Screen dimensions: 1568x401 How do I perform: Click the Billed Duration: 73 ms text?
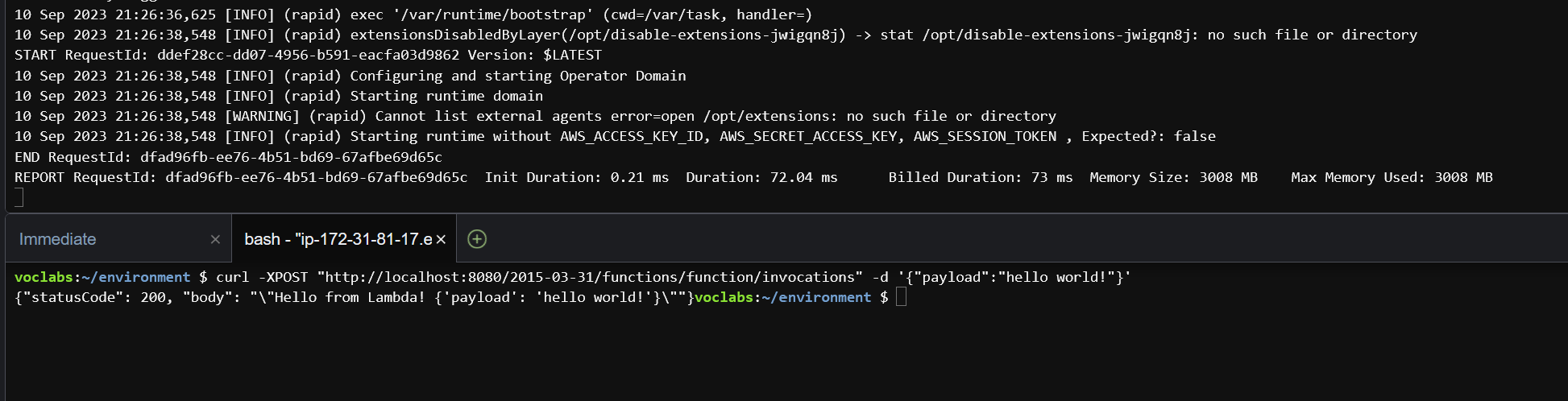[981, 177]
